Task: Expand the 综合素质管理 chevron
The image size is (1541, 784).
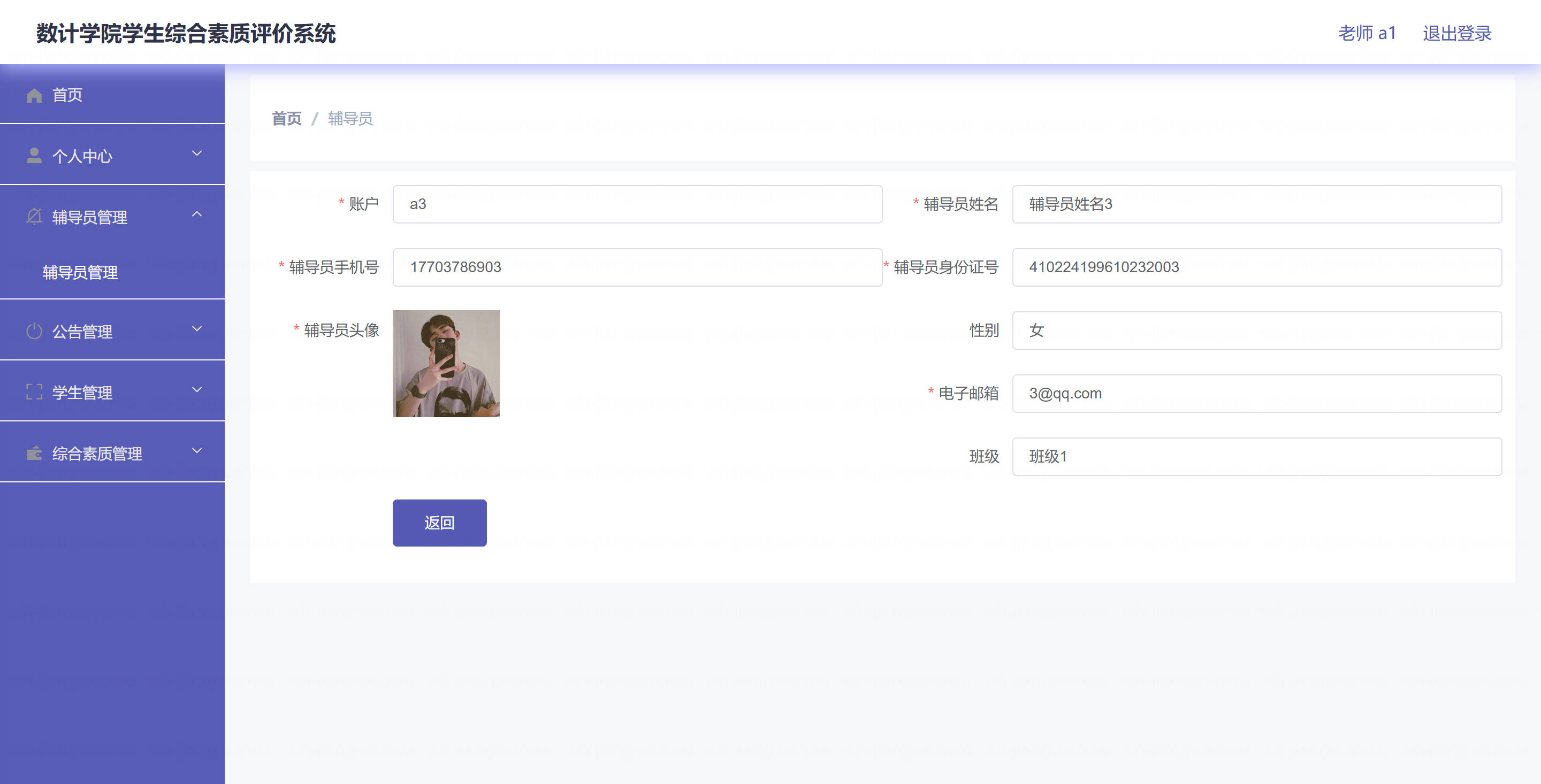Action: tap(197, 451)
